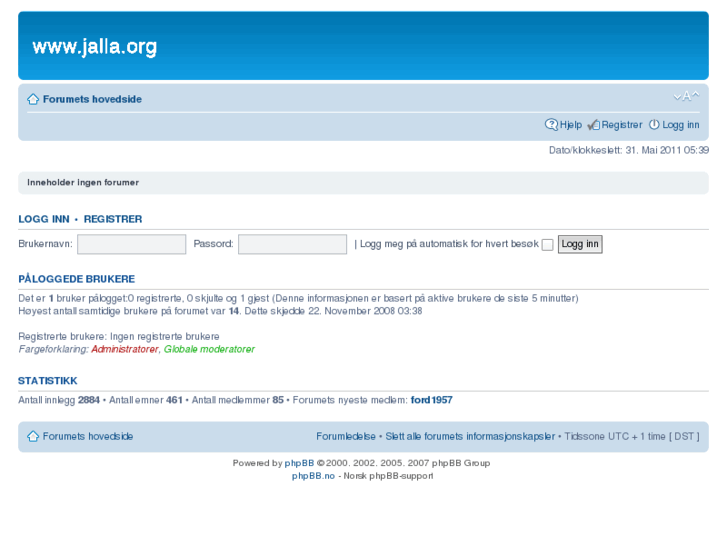Open the phpBB.no support link

(313, 476)
